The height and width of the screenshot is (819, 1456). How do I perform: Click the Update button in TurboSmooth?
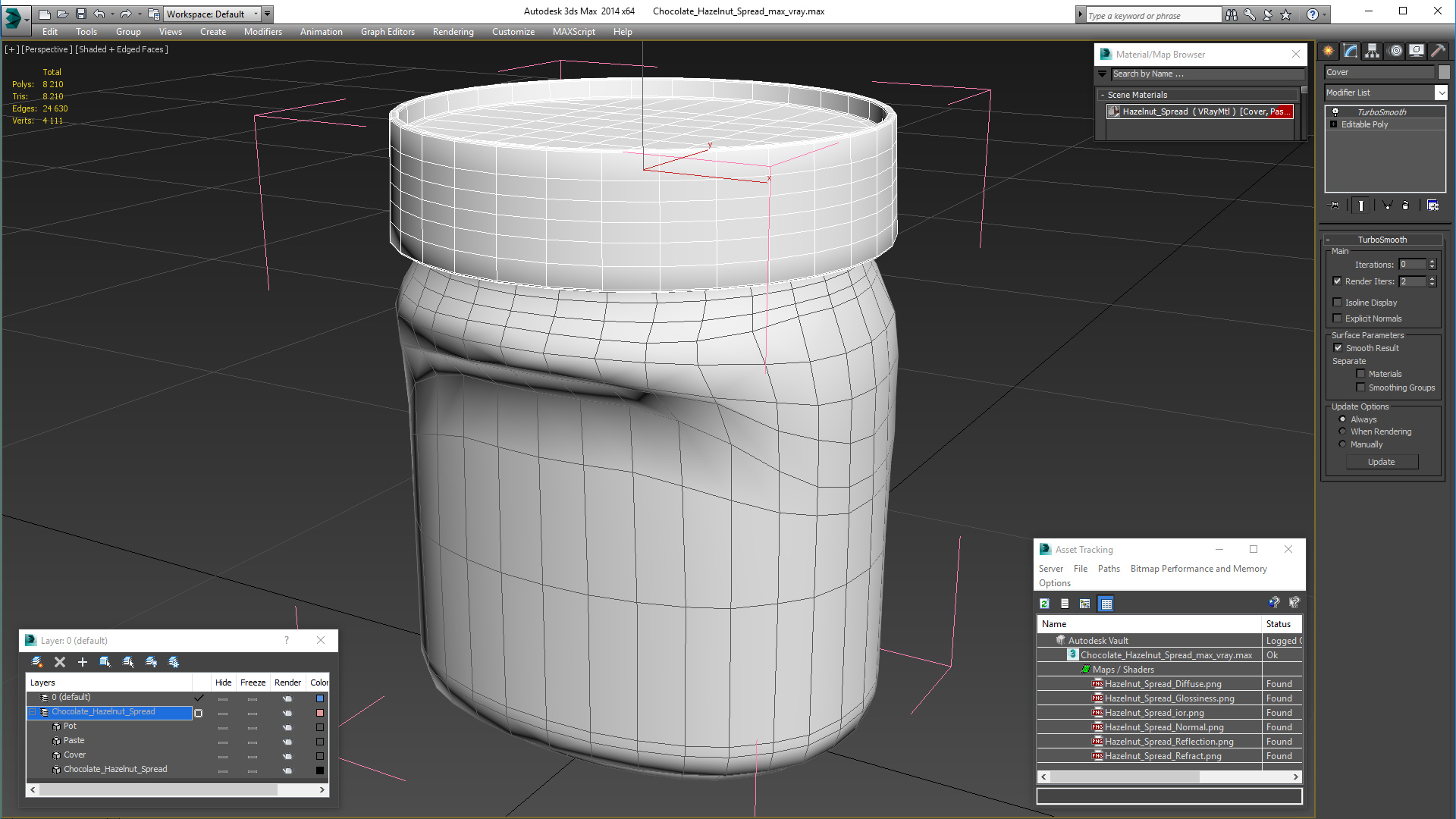(x=1382, y=462)
